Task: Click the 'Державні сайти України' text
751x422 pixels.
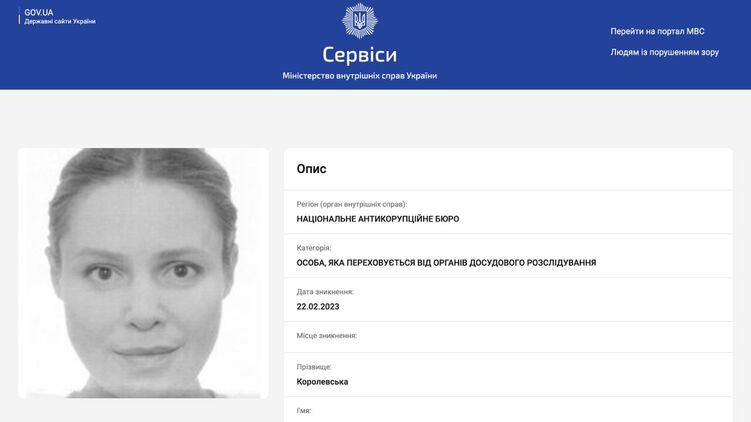Action: coord(60,22)
